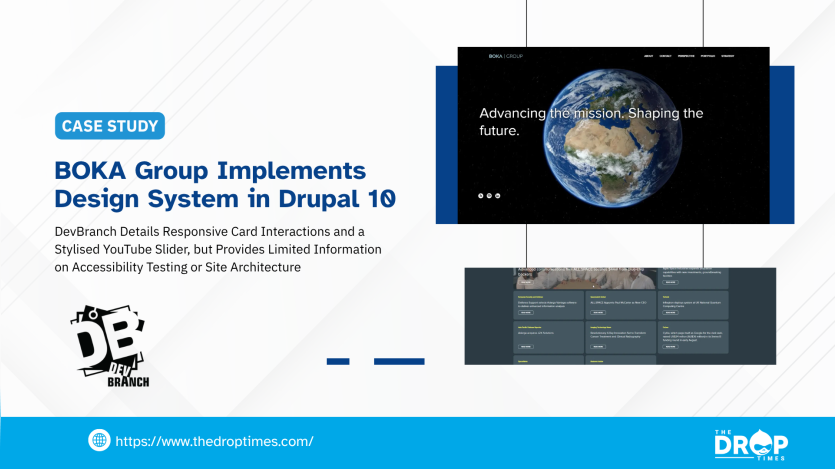
Task: Select the news cards grid screenshot
Action: click(620, 316)
